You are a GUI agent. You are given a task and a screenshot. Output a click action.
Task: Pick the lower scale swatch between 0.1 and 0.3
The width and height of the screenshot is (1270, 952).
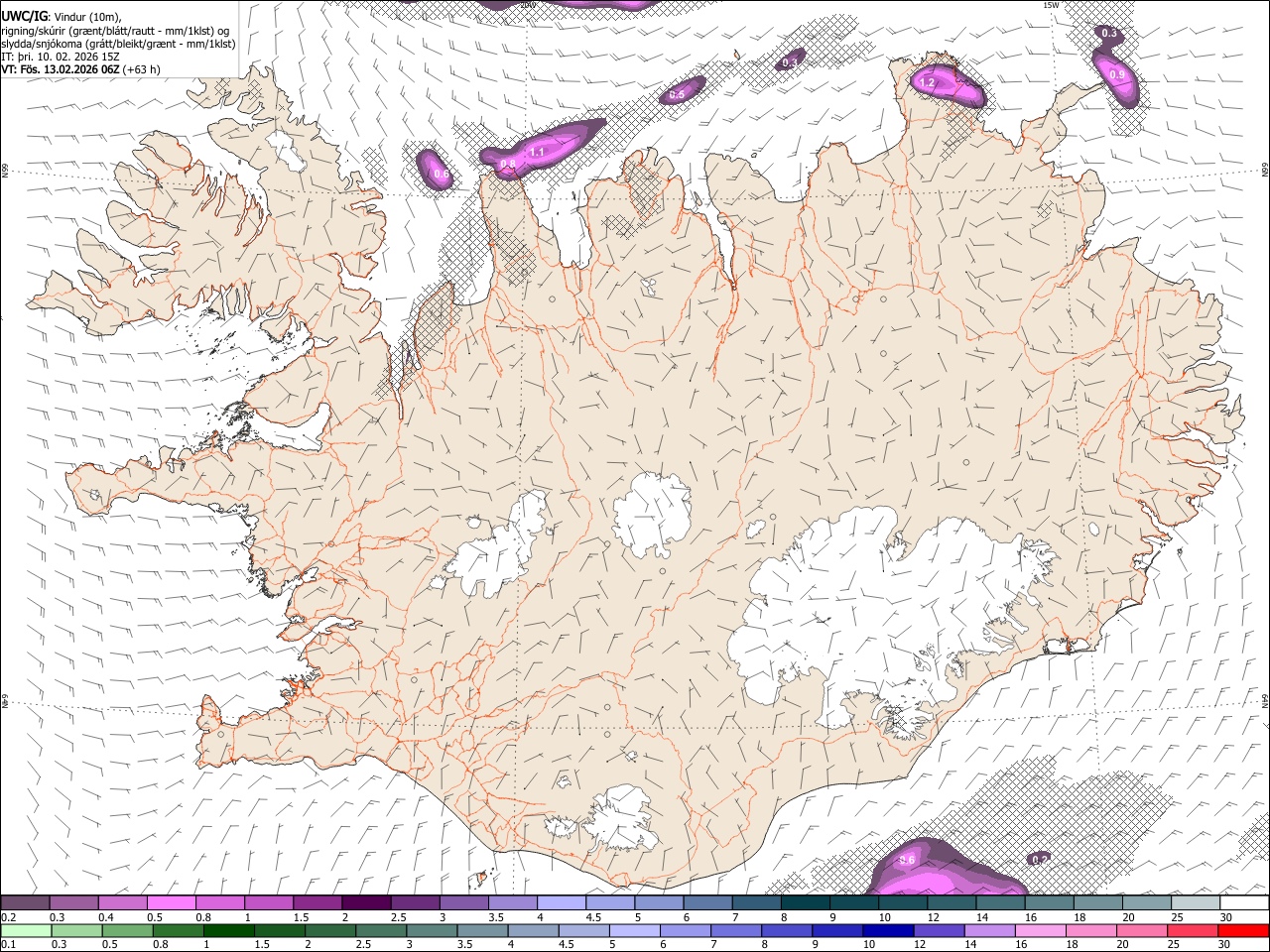click(x=26, y=931)
